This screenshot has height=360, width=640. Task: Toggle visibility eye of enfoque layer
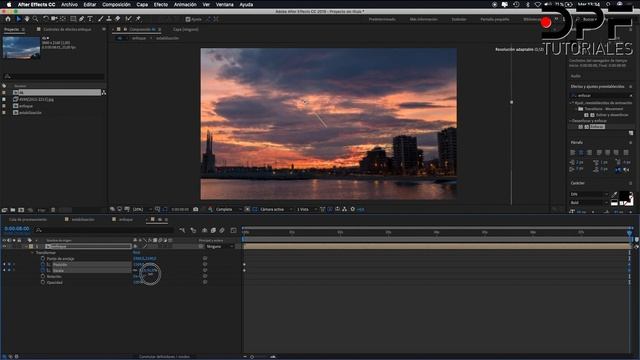[x=4, y=247]
